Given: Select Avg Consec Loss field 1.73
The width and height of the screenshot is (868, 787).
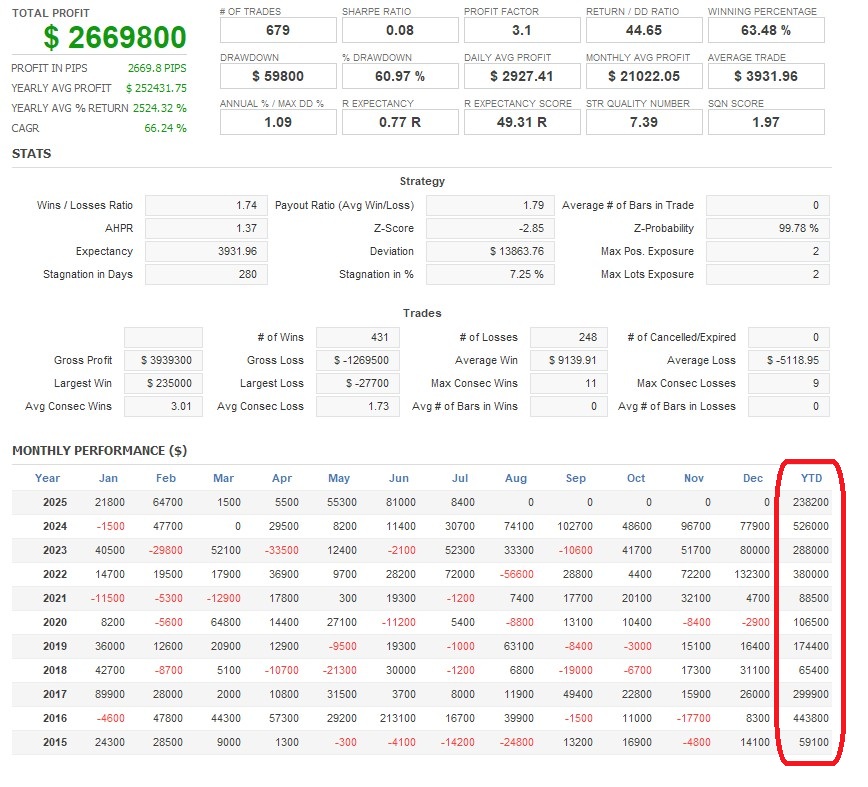Looking at the screenshot, I should 358,407.
